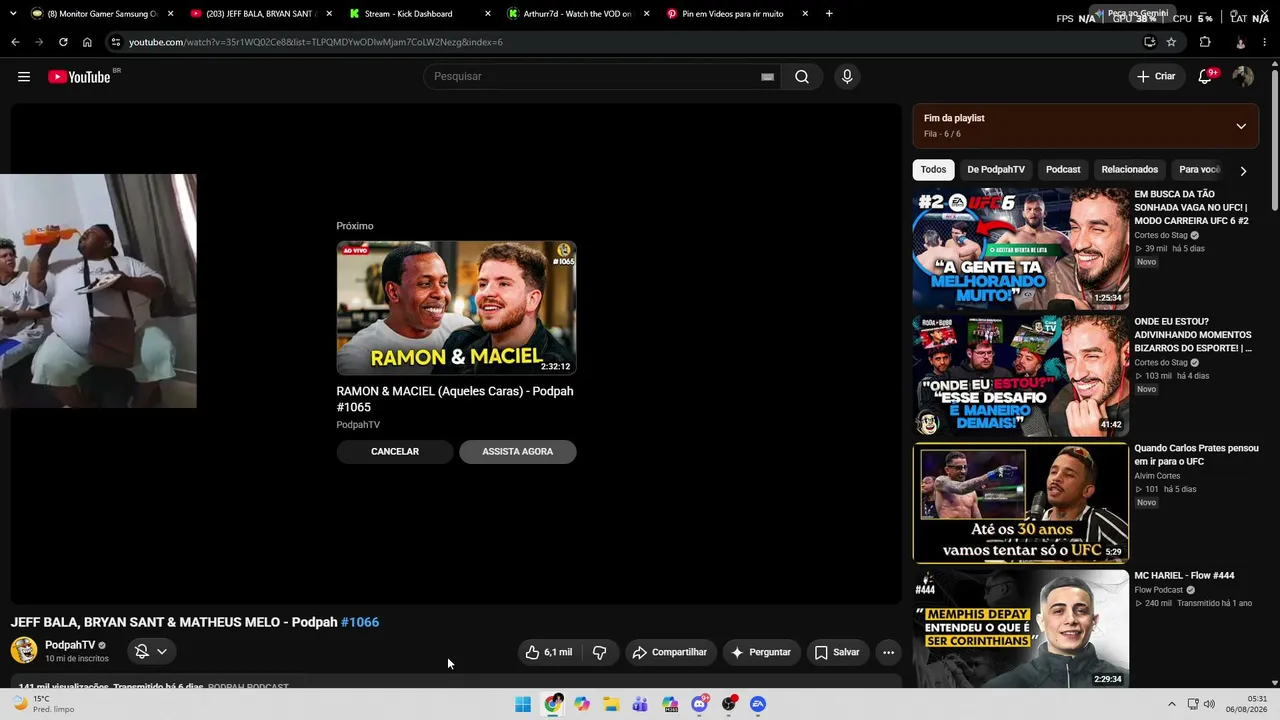Select the Relacionados filter chip

(x=1130, y=170)
